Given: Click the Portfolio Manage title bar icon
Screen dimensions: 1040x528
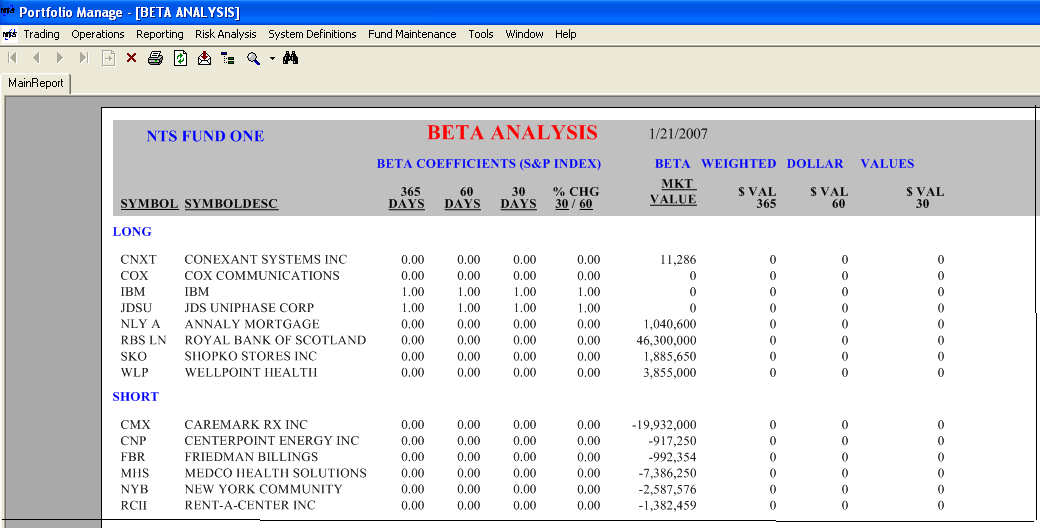Looking at the screenshot, I should [7, 11].
